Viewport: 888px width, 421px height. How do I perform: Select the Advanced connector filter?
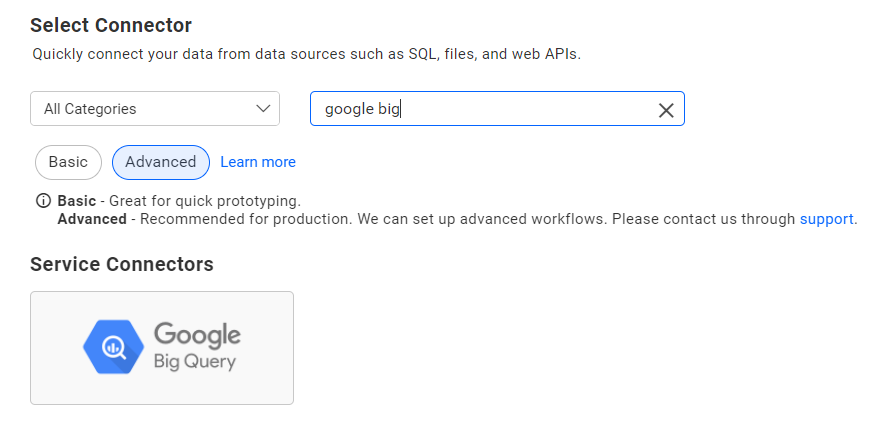click(x=161, y=162)
